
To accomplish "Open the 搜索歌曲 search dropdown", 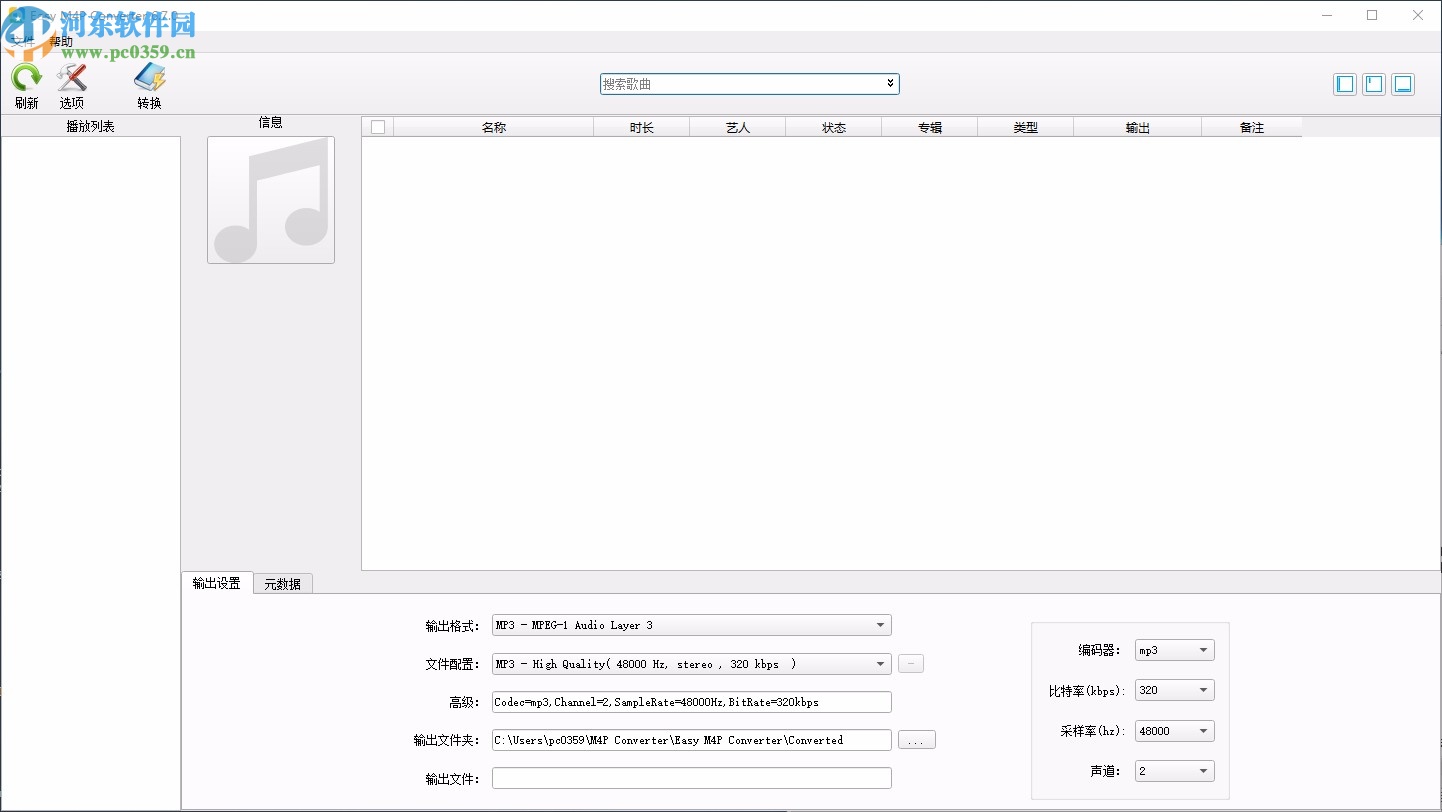I will click(x=889, y=84).
